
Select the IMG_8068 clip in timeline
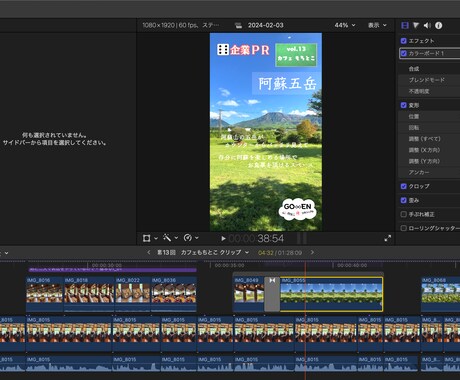440,294
